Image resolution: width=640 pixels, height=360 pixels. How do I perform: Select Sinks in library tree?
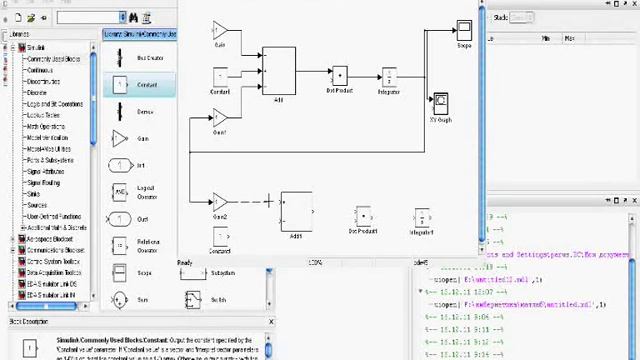click(x=33, y=194)
